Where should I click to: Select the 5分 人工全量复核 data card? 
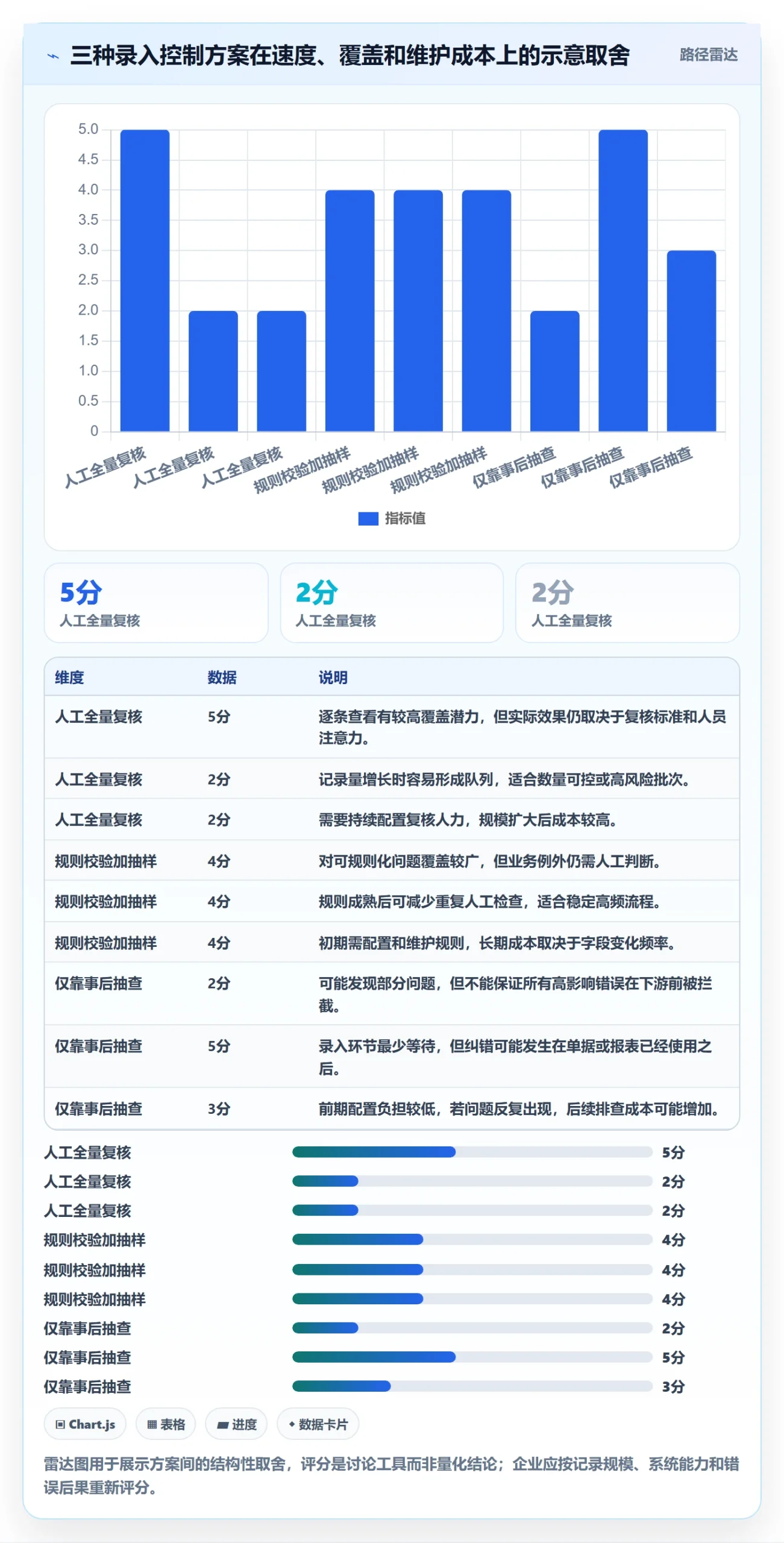tap(156, 603)
